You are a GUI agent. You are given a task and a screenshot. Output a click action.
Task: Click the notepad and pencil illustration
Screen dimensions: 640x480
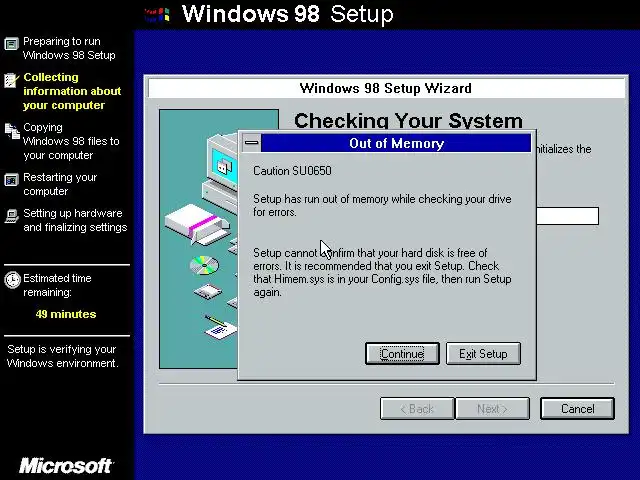[220, 327]
